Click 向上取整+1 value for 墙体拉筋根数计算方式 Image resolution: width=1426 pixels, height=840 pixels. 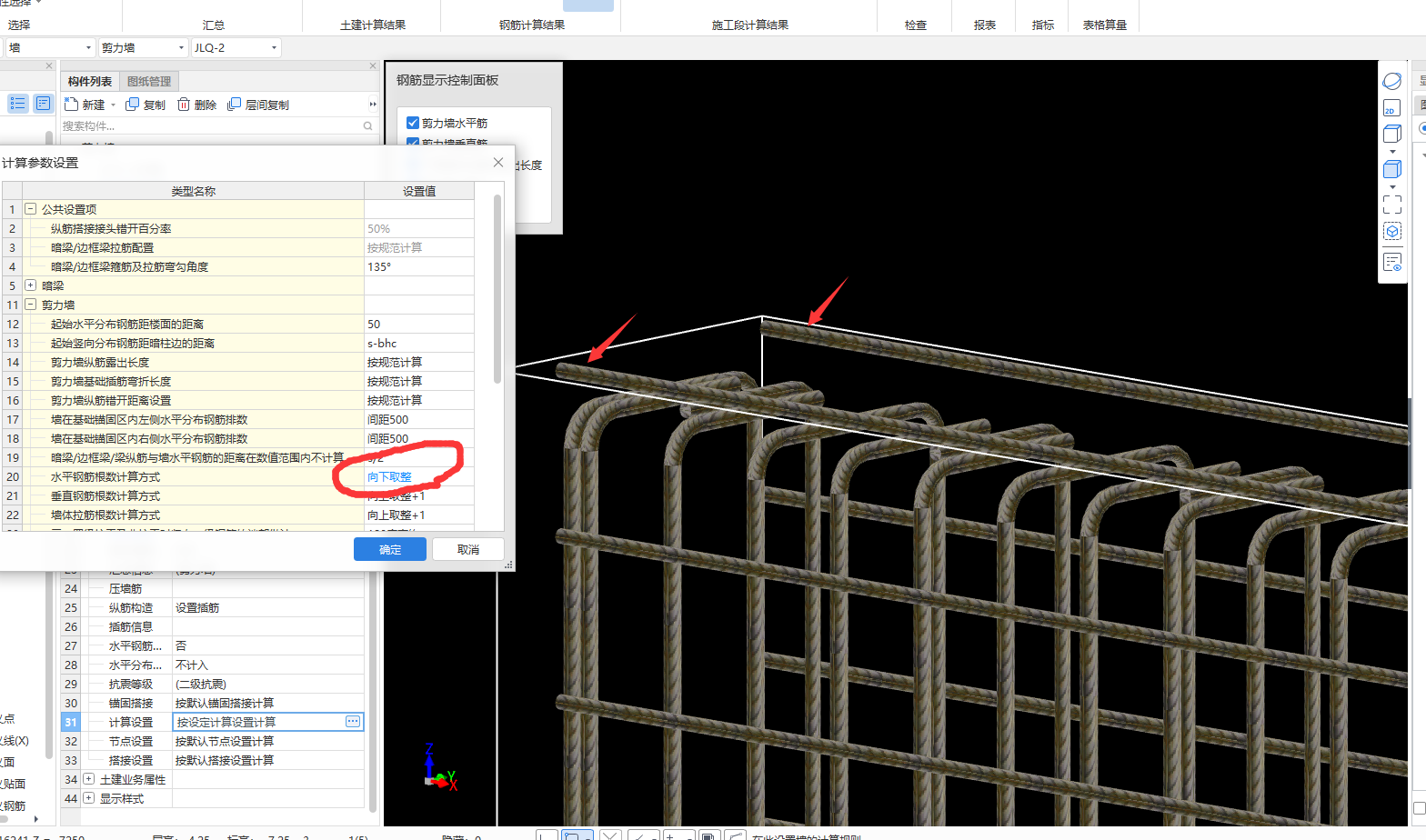click(x=419, y=515)
